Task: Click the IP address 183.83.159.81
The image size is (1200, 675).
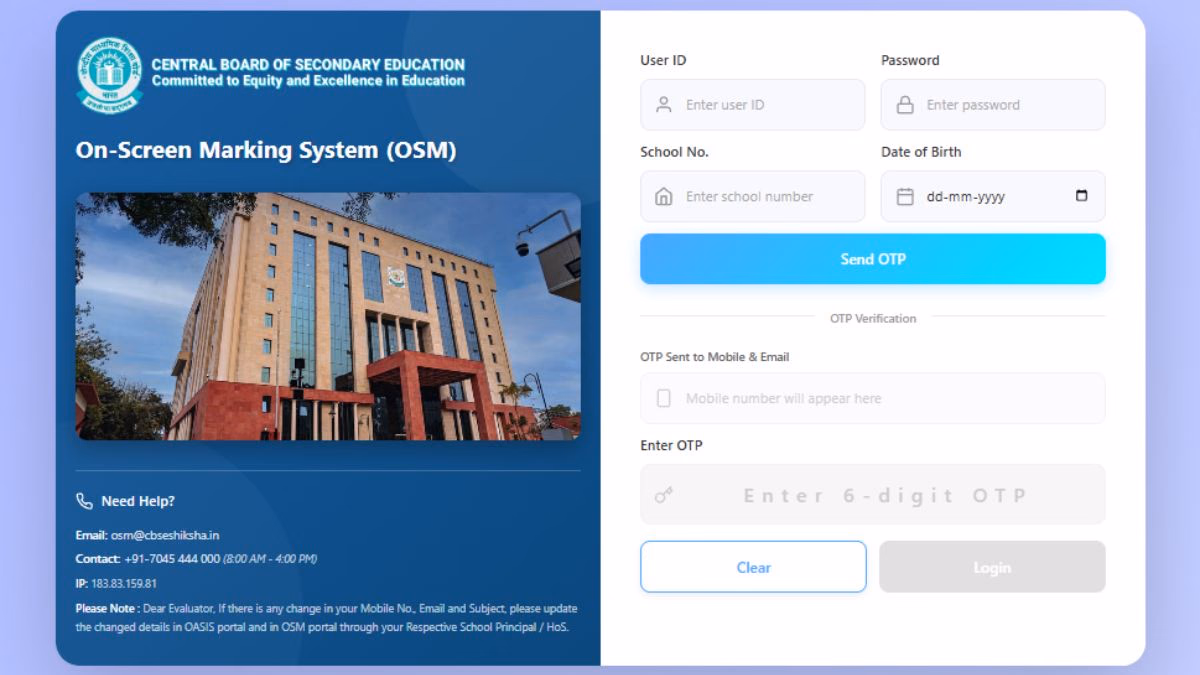Action: pos(124,583)
